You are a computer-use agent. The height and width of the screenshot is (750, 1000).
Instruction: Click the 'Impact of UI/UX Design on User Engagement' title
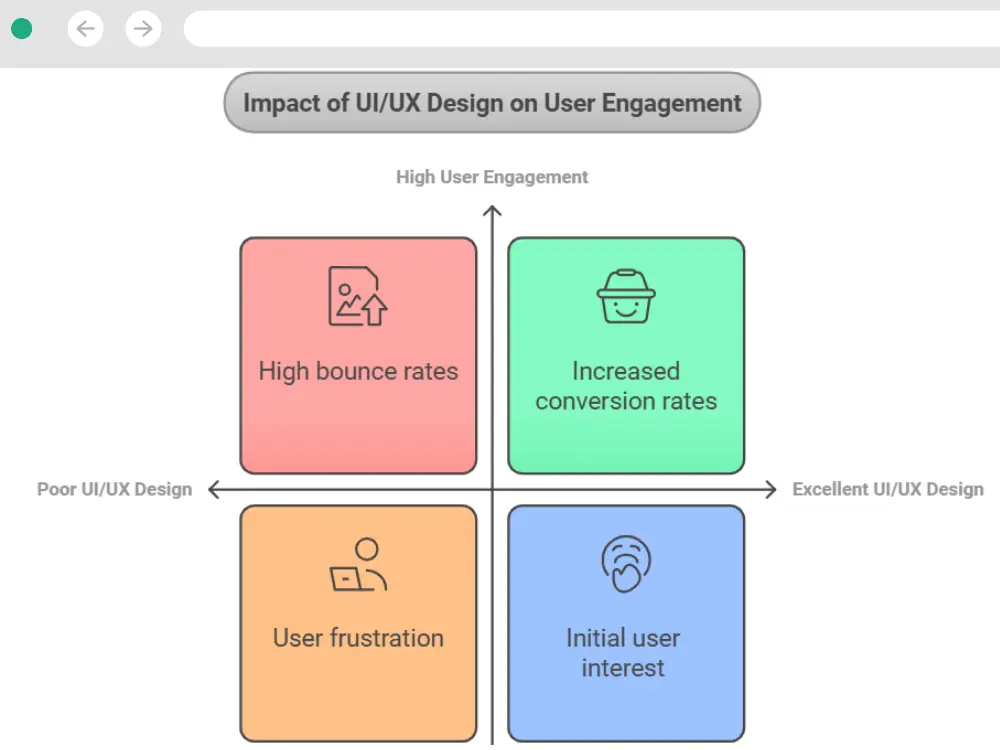coord(492,103)
